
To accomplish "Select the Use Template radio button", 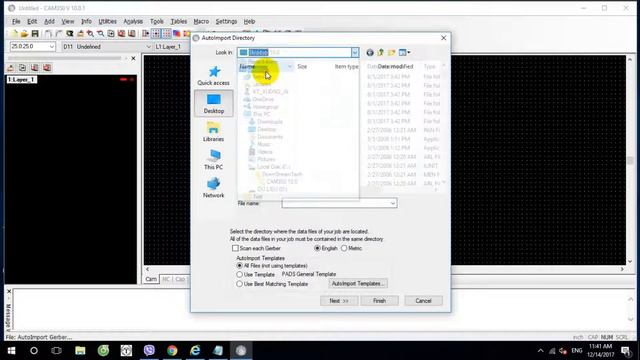I will [x=240, y=275].
